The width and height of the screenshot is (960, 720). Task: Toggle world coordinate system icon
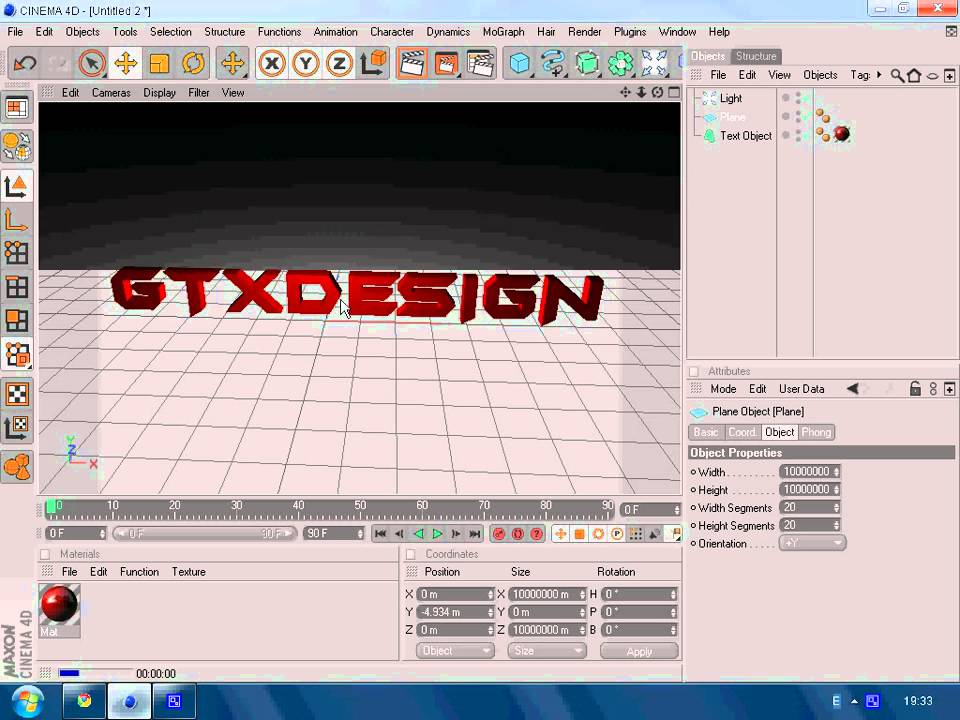[373, 63]
